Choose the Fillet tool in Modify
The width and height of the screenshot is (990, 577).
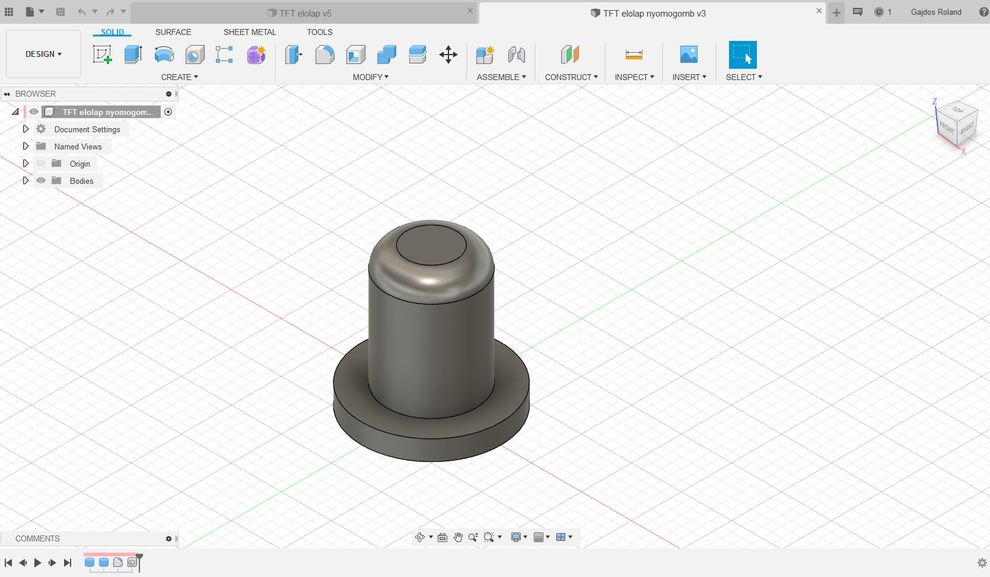(325, 55)
